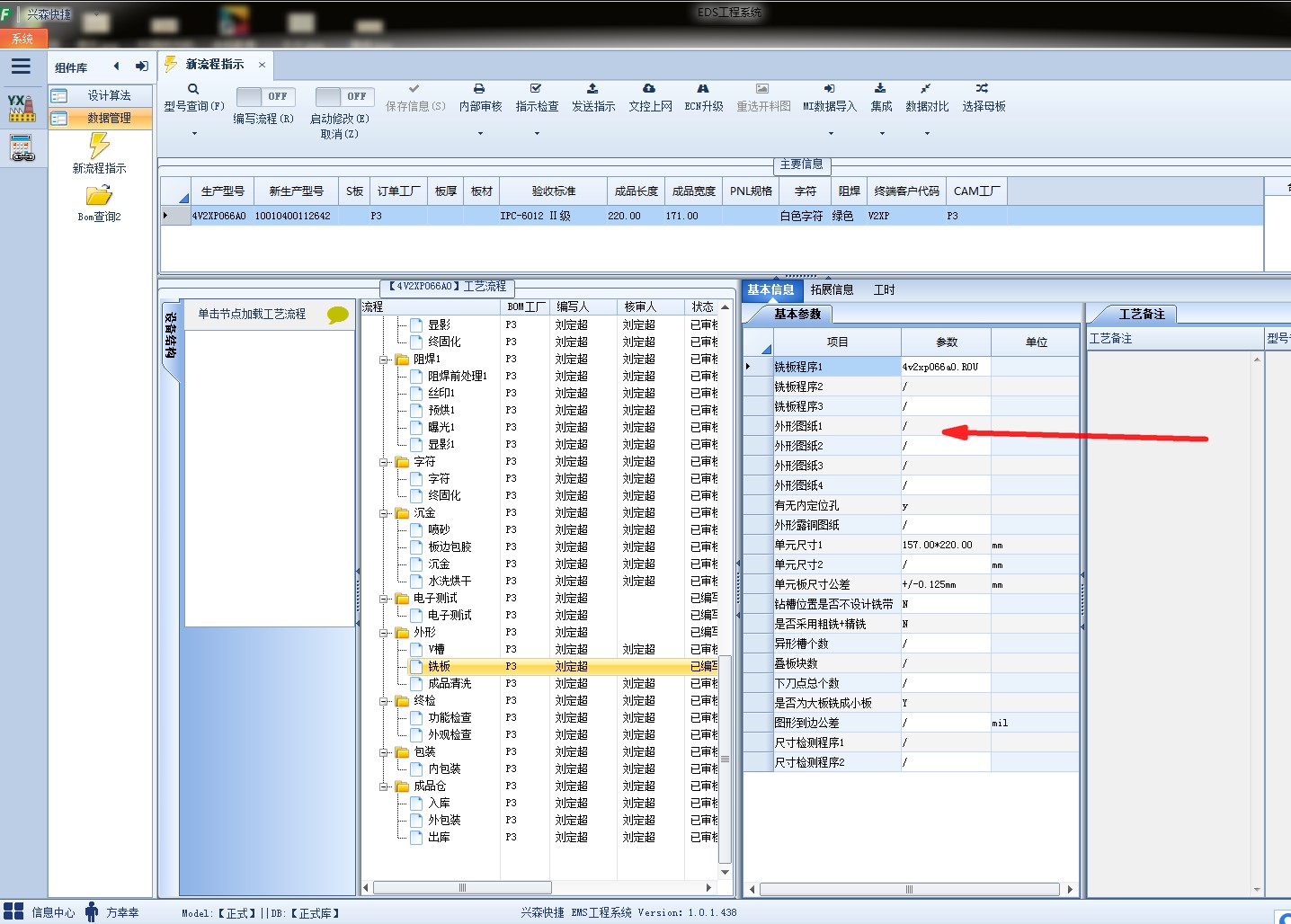Click 内部审核 printer icon
The height and width of the screenshot is (924, 1291).
[x=479, y=89]
